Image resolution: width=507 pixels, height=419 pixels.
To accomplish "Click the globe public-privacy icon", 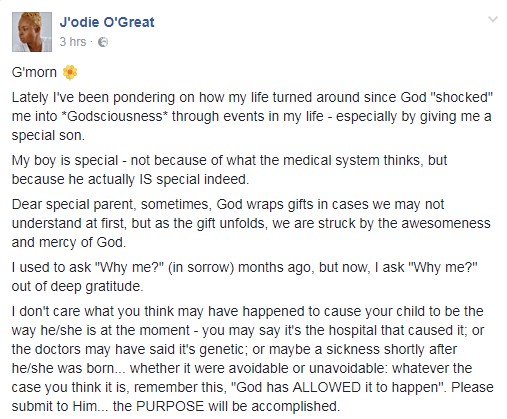I will [103, 42].
